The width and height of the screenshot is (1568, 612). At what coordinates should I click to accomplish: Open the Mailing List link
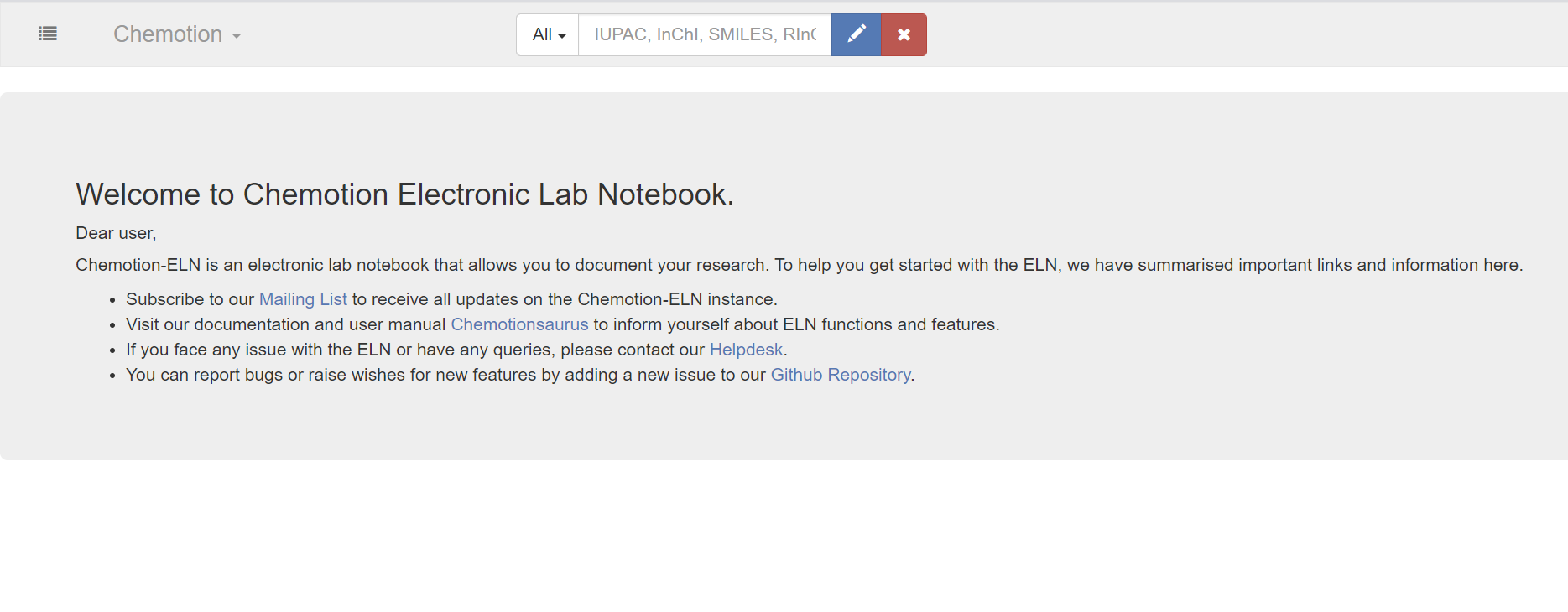coord(303,299)
